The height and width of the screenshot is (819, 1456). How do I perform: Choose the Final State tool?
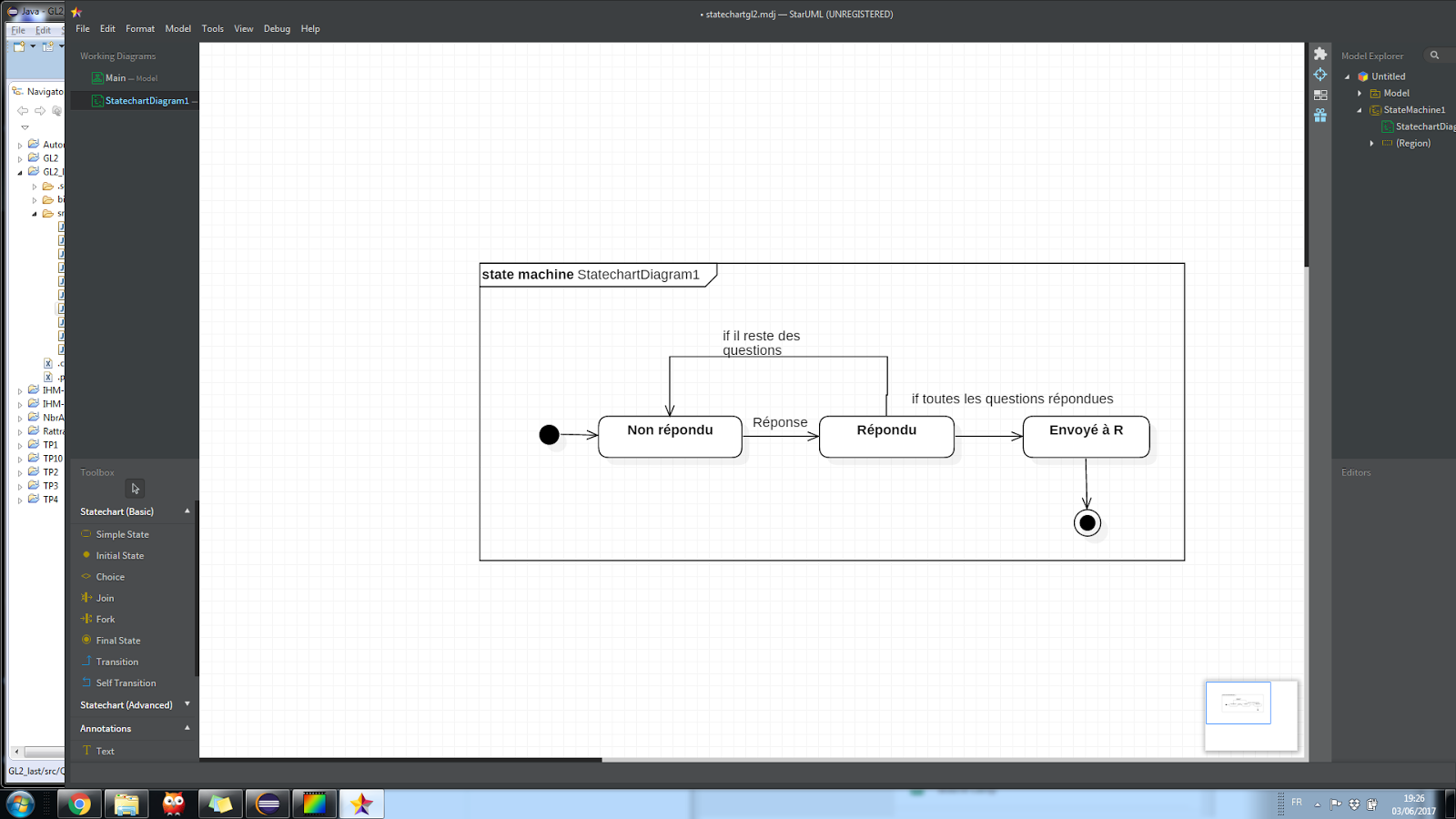click(117, 641)
